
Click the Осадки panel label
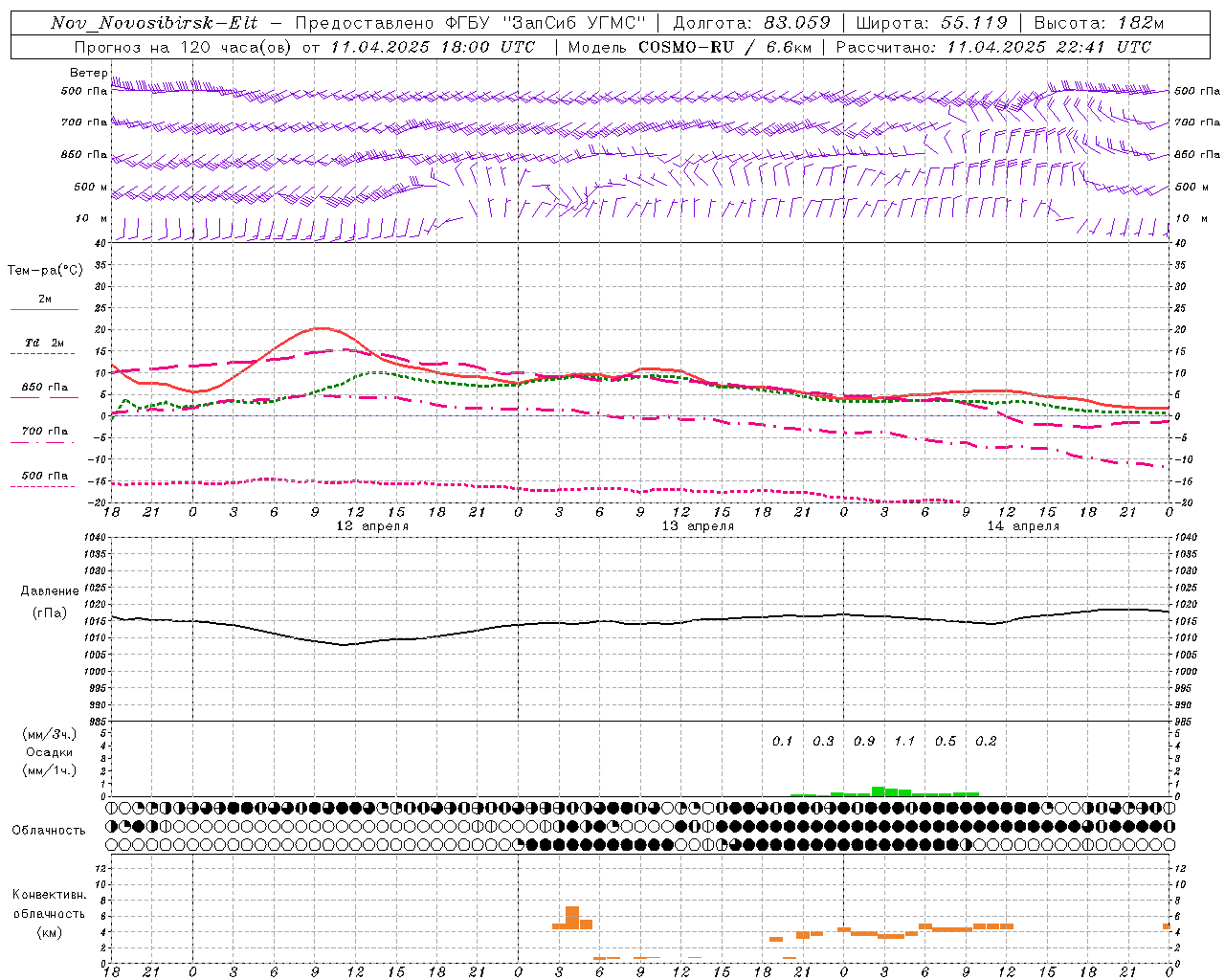(x=50, y=752)
